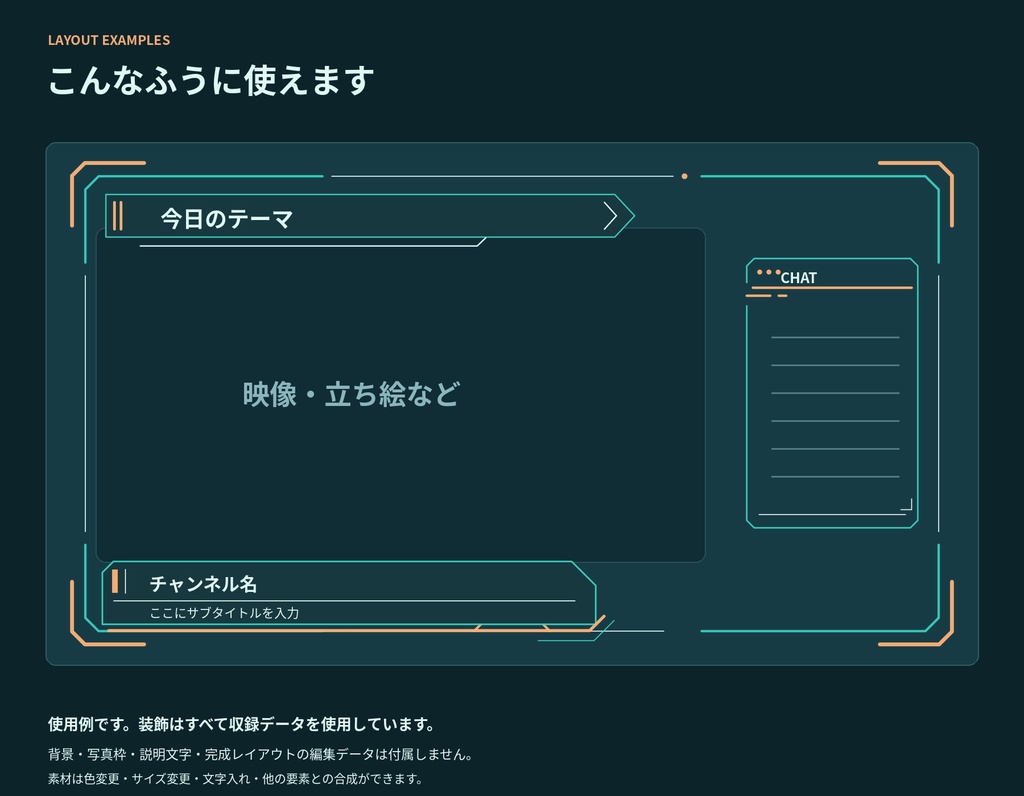The width and height of the screenshot is (1024, 796).
Task: Click the heading こんなふうに使えます
Action: [211, 80]
